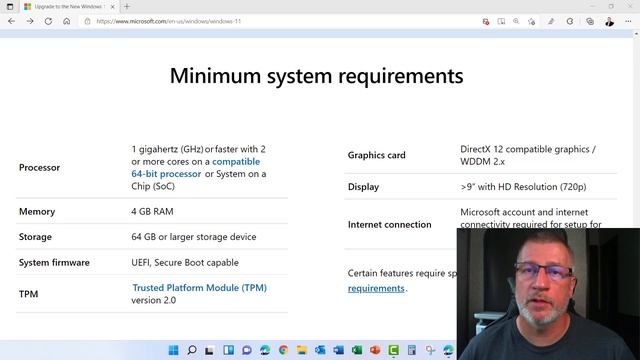Open Task View on the taskbar
Screen dimensions: 640x360
pyautogui.click(x=210, y=350)
